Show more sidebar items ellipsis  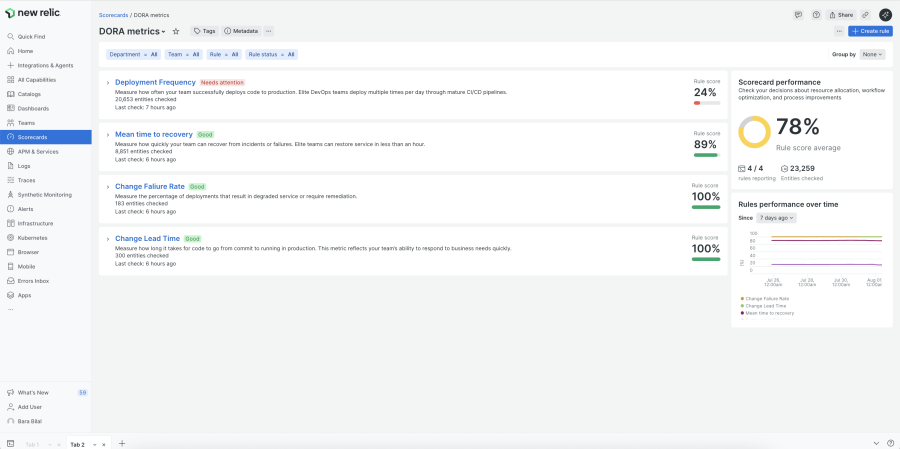coord(10,309)
